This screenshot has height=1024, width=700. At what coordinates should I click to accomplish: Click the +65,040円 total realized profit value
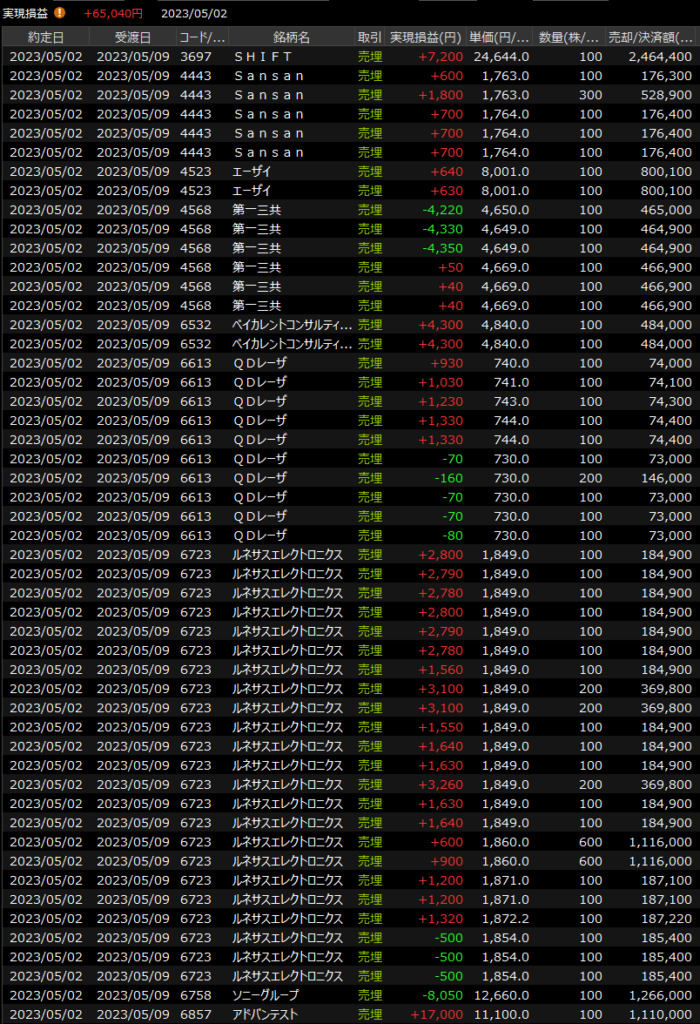coord(113,13)
